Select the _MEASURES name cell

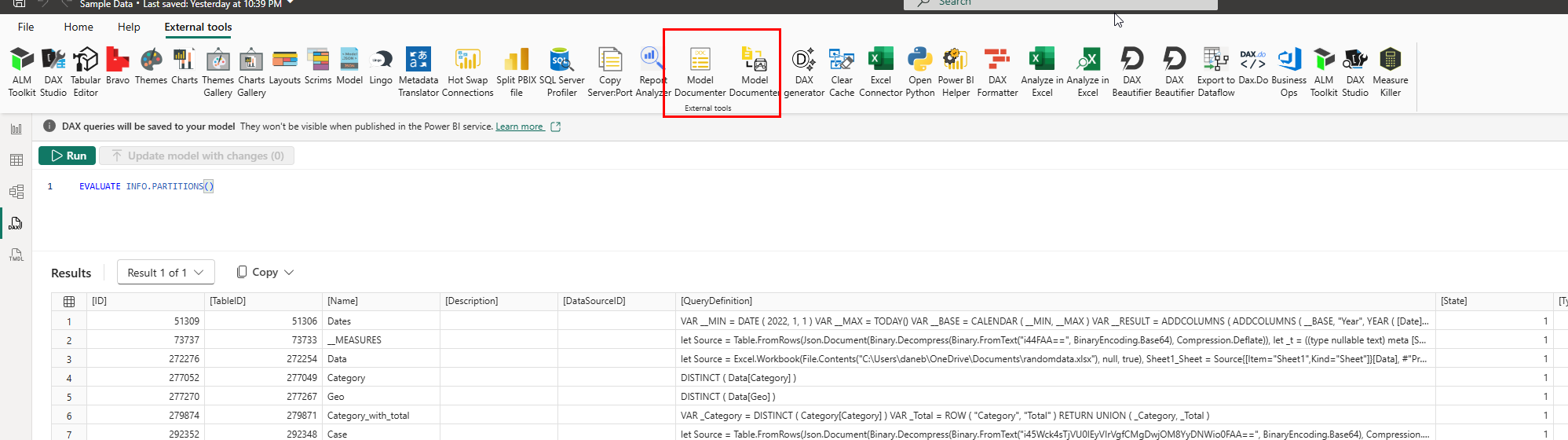[x=381, y=339]
